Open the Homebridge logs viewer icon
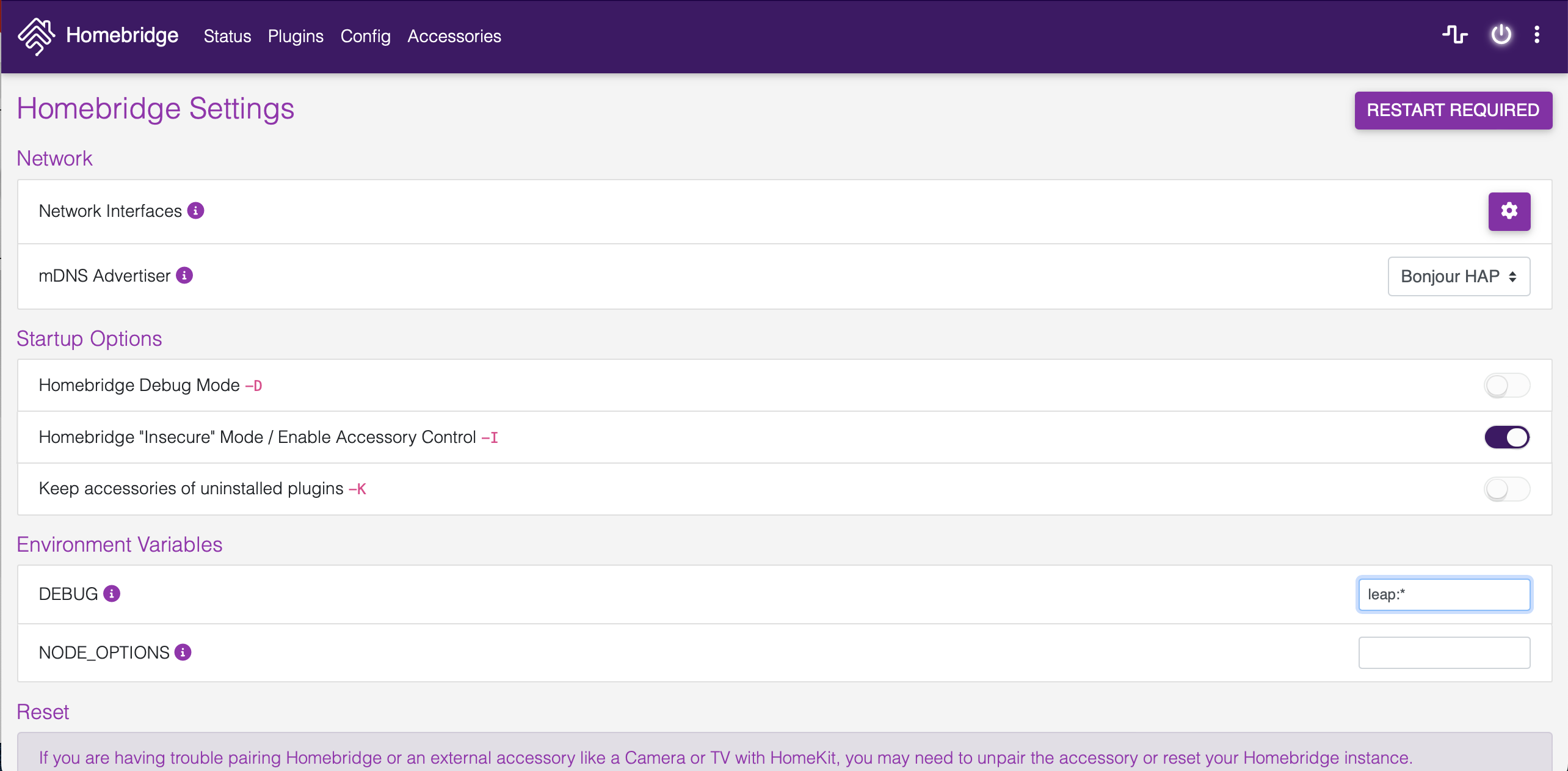Screen dimensions: 1568x771 1455,35
